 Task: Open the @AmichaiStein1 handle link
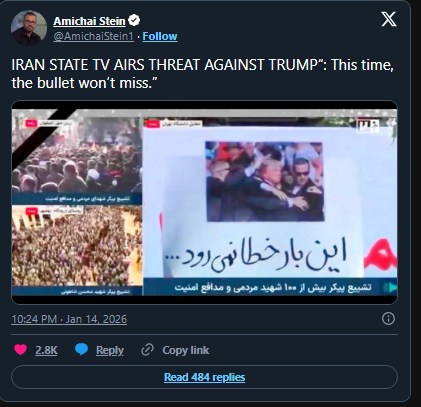coord(93,36)
